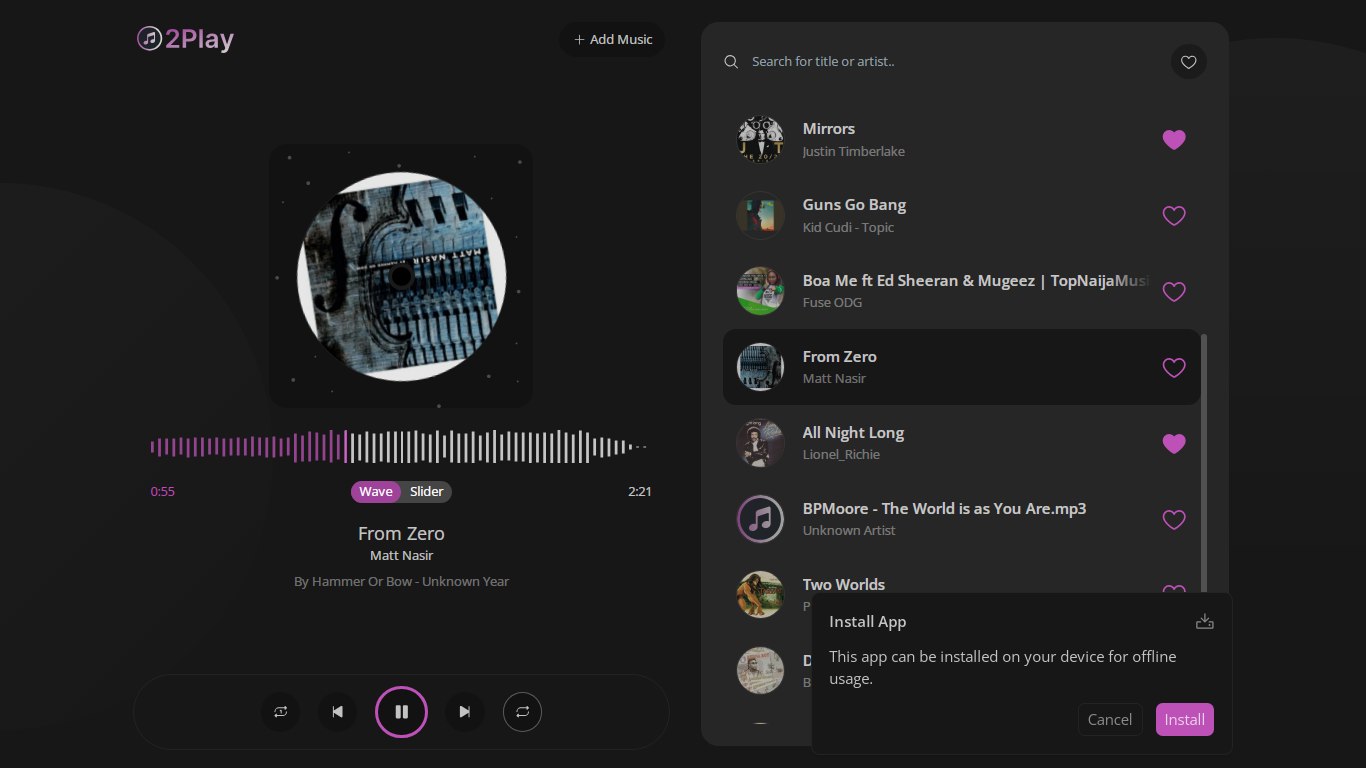The width and height of the screenshot is (1366, 768).
Task: Skip to the next track
Action: point(464,712)
